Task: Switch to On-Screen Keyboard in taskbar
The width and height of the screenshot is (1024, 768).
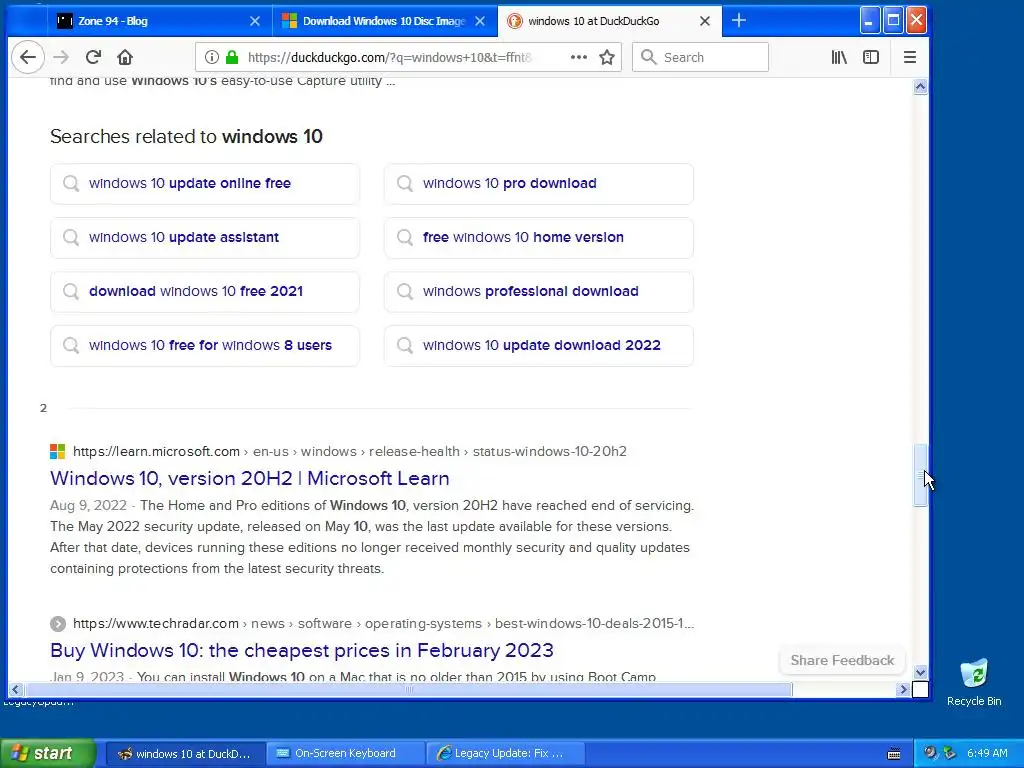Action: [x=346, y=754]
